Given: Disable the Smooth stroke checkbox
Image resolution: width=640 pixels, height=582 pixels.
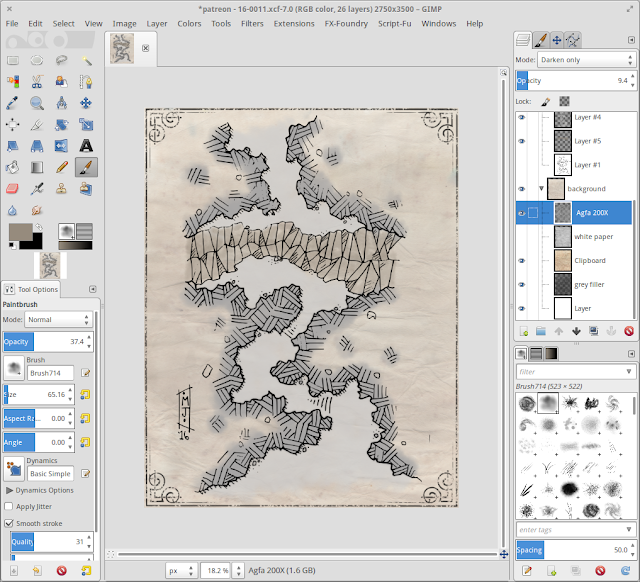Looking at the screenshot, I should coord(9,523).
